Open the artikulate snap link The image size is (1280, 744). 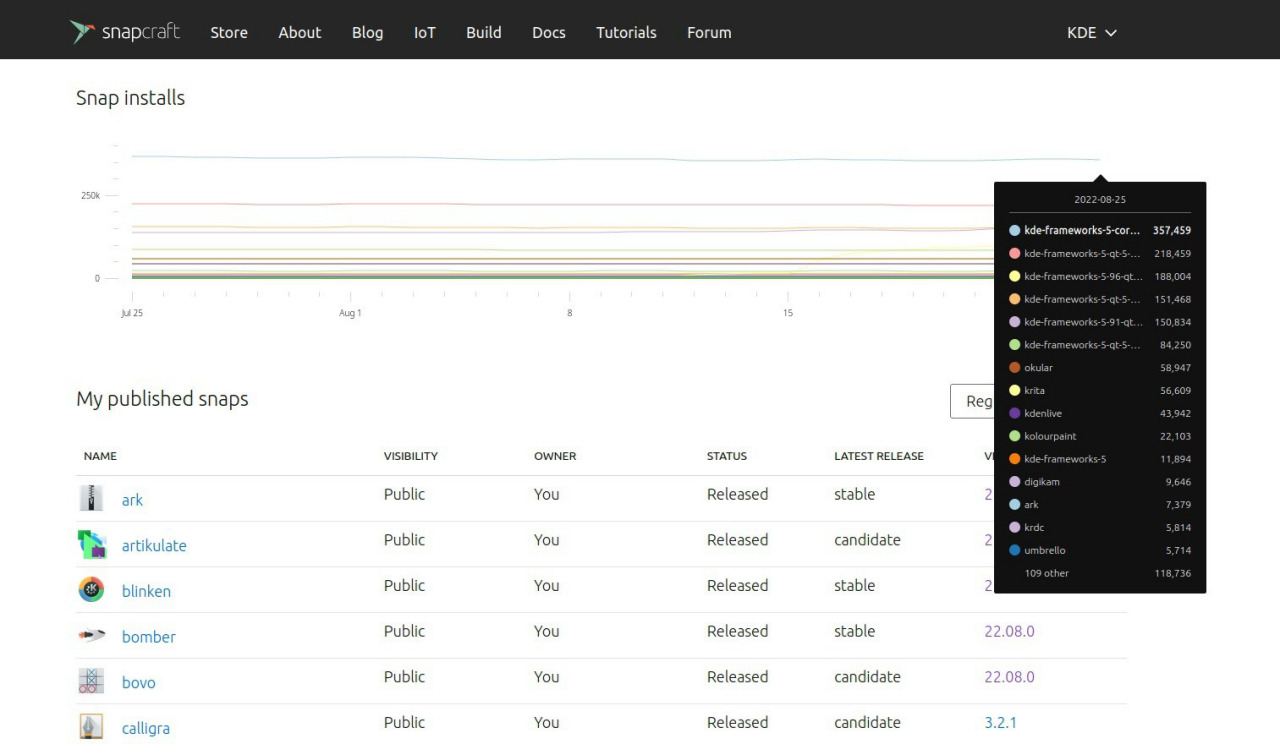coord(154,545)
